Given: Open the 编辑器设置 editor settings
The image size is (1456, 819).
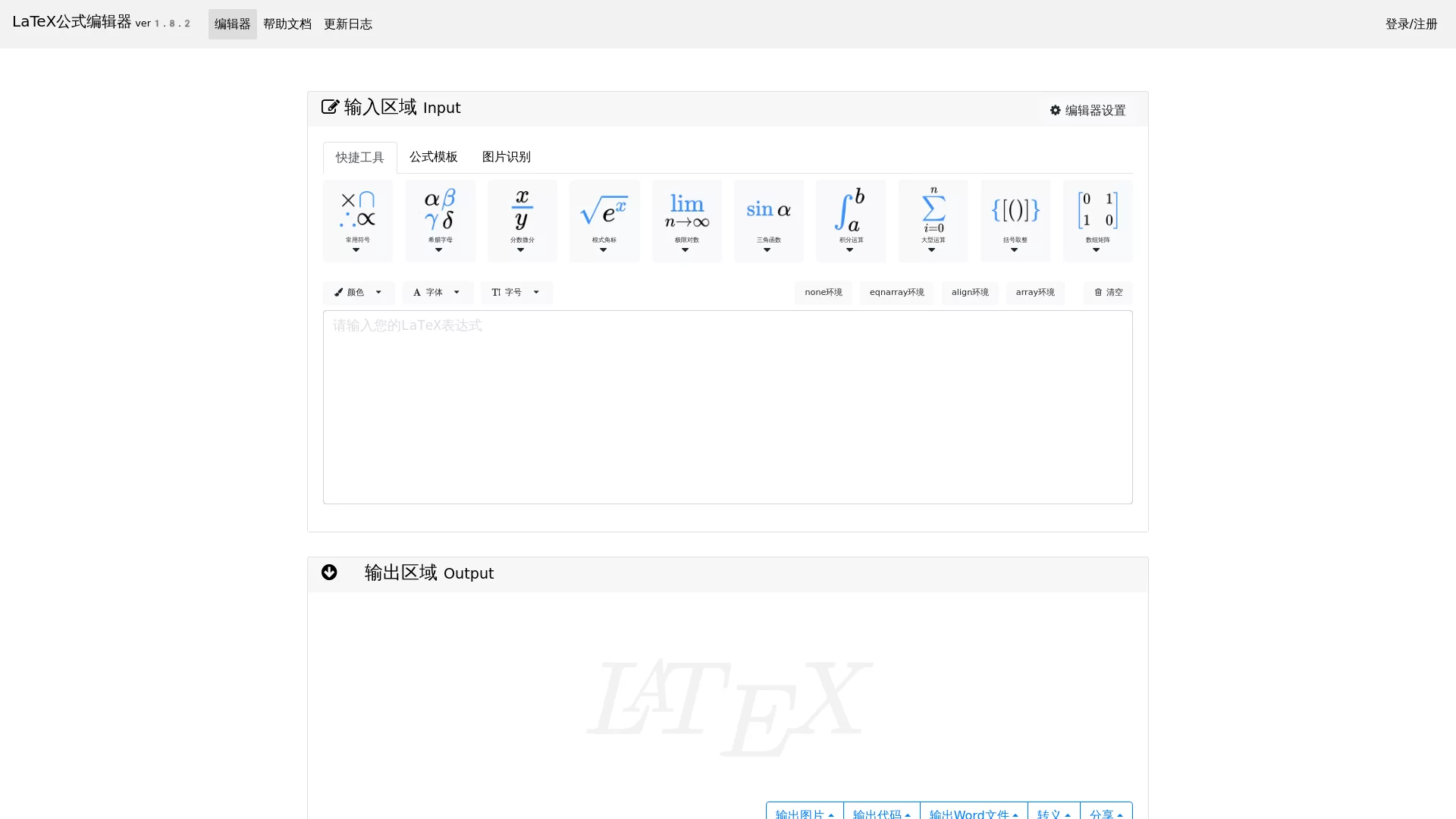Looking at the screenshot, I should pyautogui.click(x=1087, y=110).
